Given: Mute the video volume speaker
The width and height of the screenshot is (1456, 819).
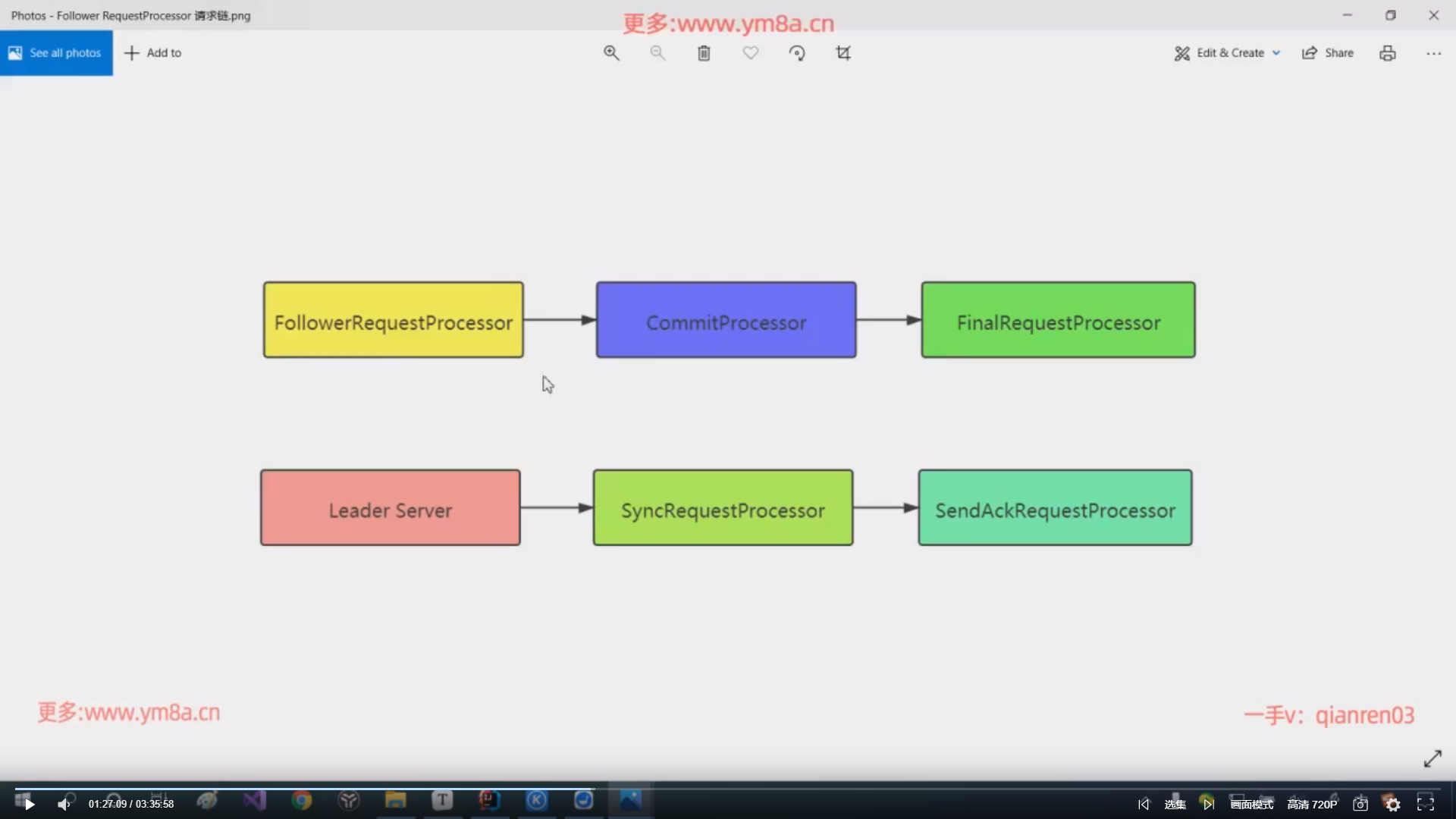Looking at the screenshot, I should click(64, 805).
